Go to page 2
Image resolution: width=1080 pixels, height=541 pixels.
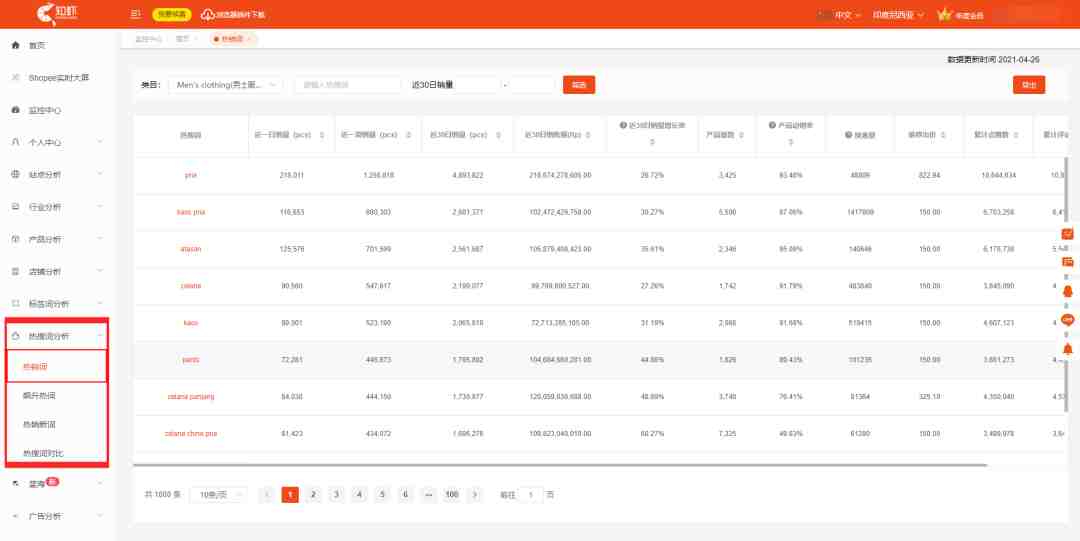pyautogui.click(x=313, y=495)
